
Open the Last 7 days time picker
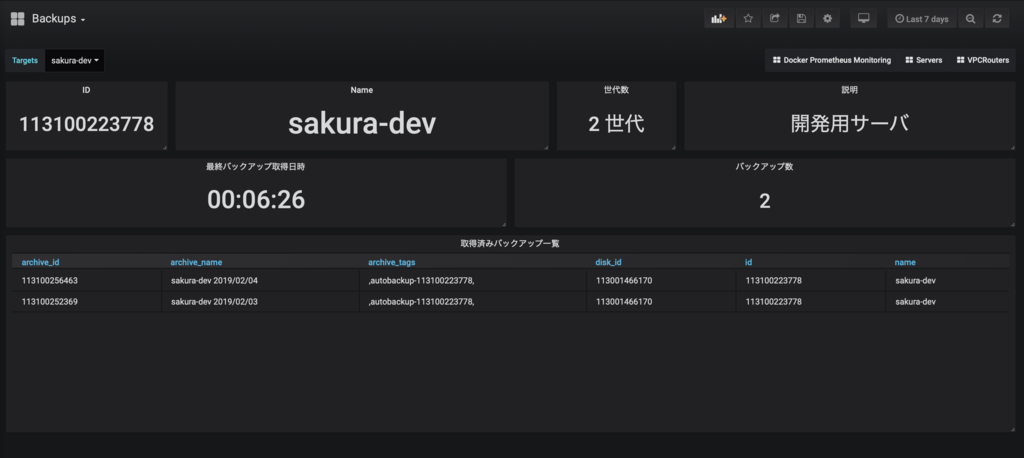[x=921, y=19]
